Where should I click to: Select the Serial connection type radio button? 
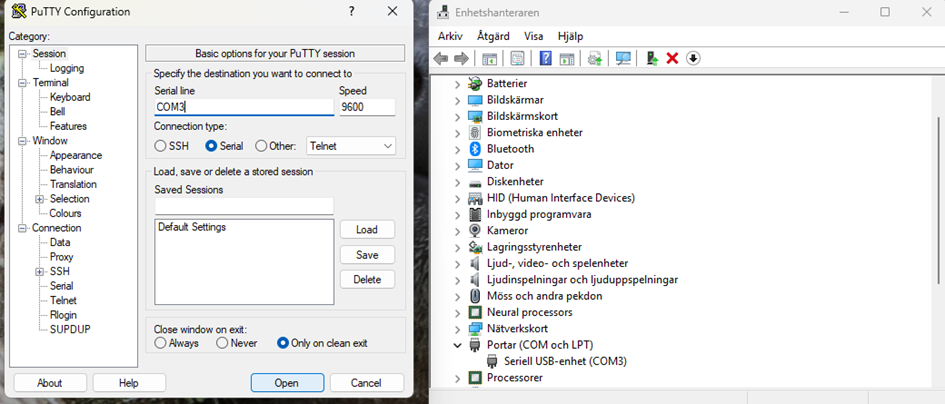[211, 146]
